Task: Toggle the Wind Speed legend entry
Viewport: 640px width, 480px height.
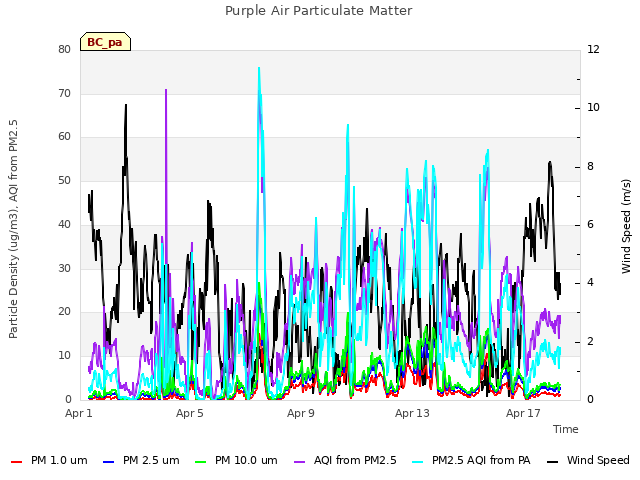Action: tap(588, 460)
